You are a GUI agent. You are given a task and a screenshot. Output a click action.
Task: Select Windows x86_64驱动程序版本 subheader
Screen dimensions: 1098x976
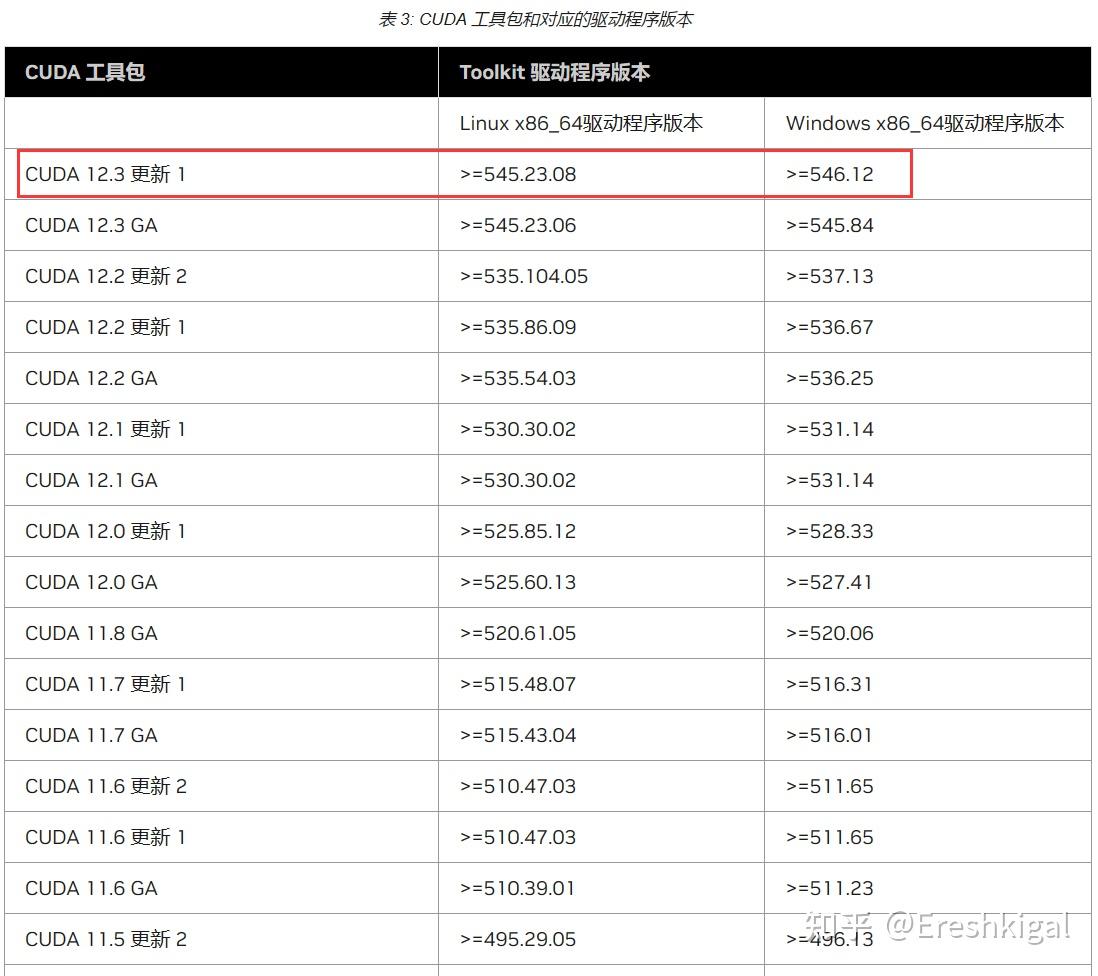(x=925, y=123)
